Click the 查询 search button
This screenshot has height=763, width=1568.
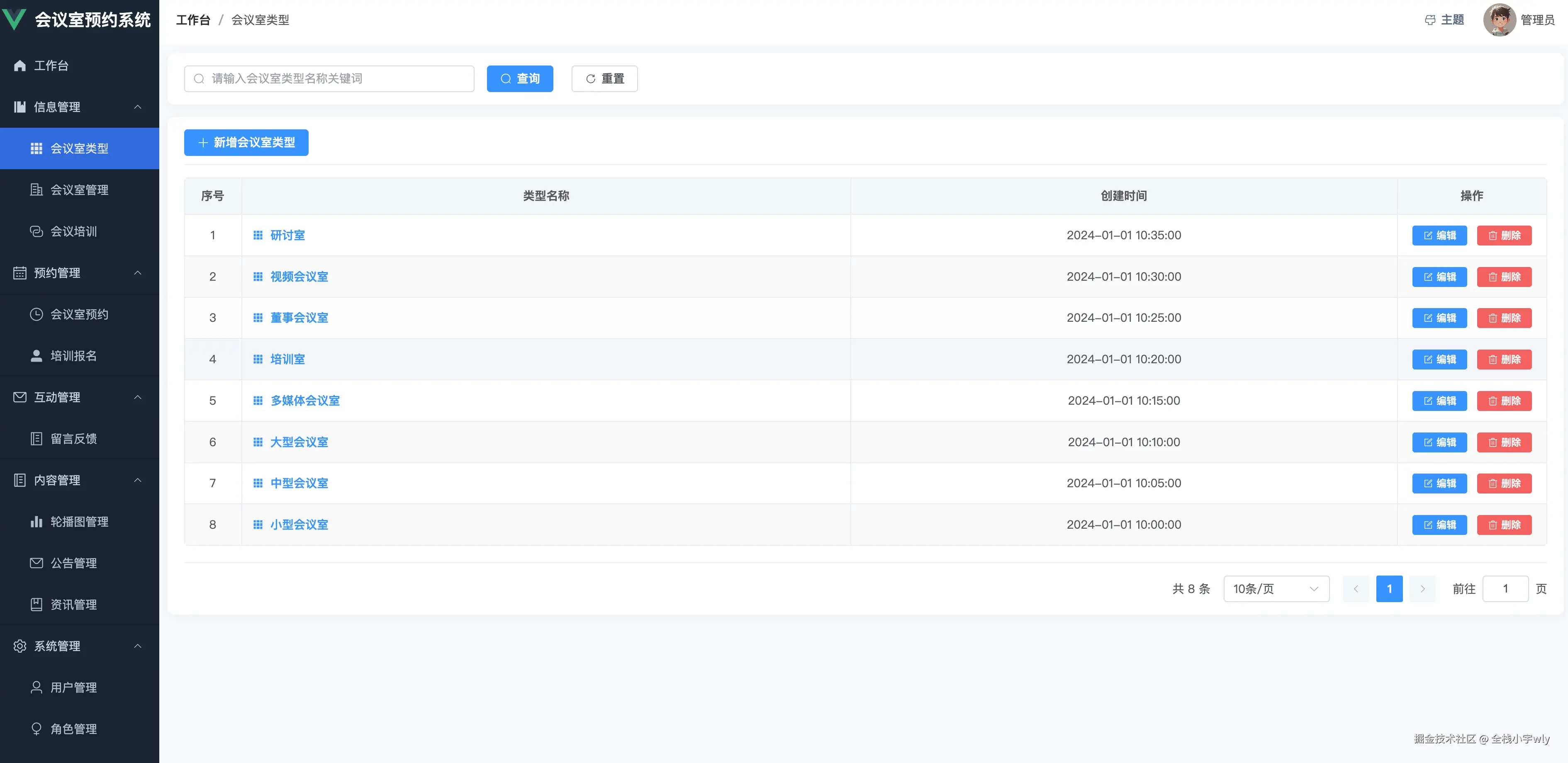(x=520, y=78)
